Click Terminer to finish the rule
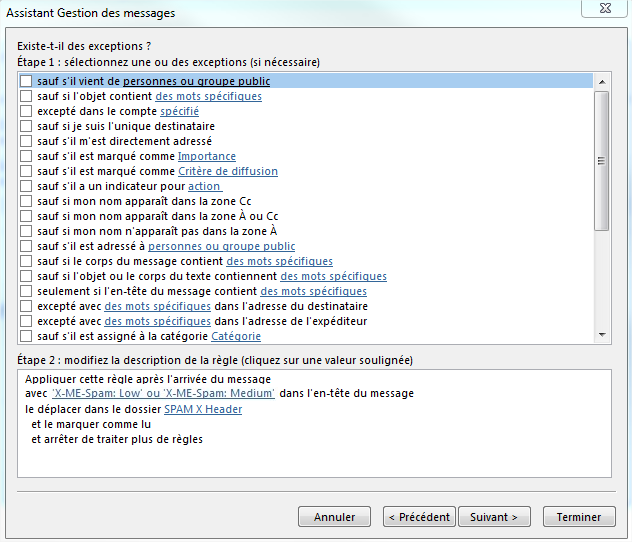This screenshot has width=632, height=542. (578, 517)
